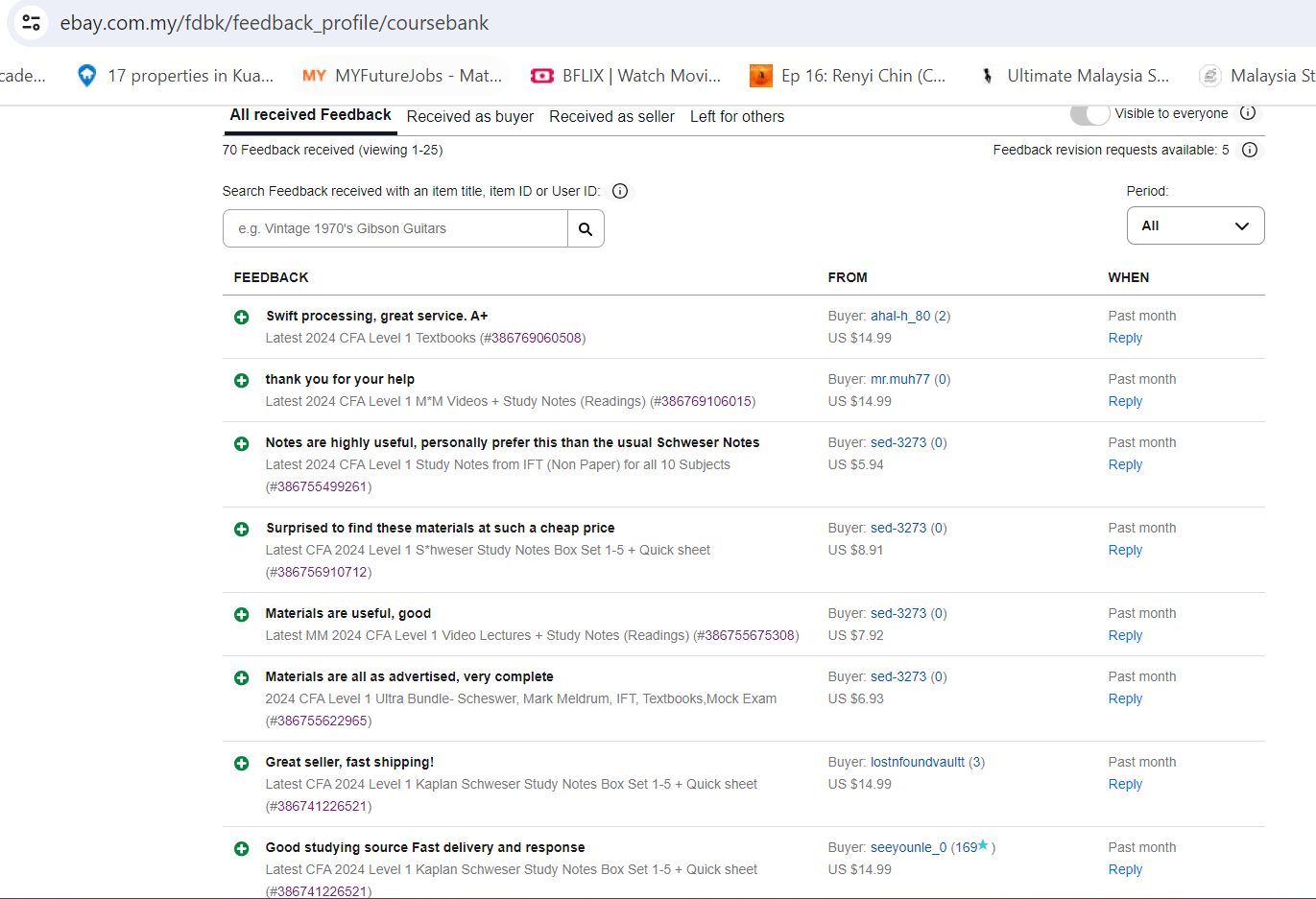The width and height of the screenshot is (1316, 899).
Task: Open buyer profile ahal-h_80
Action: (900, 316)
